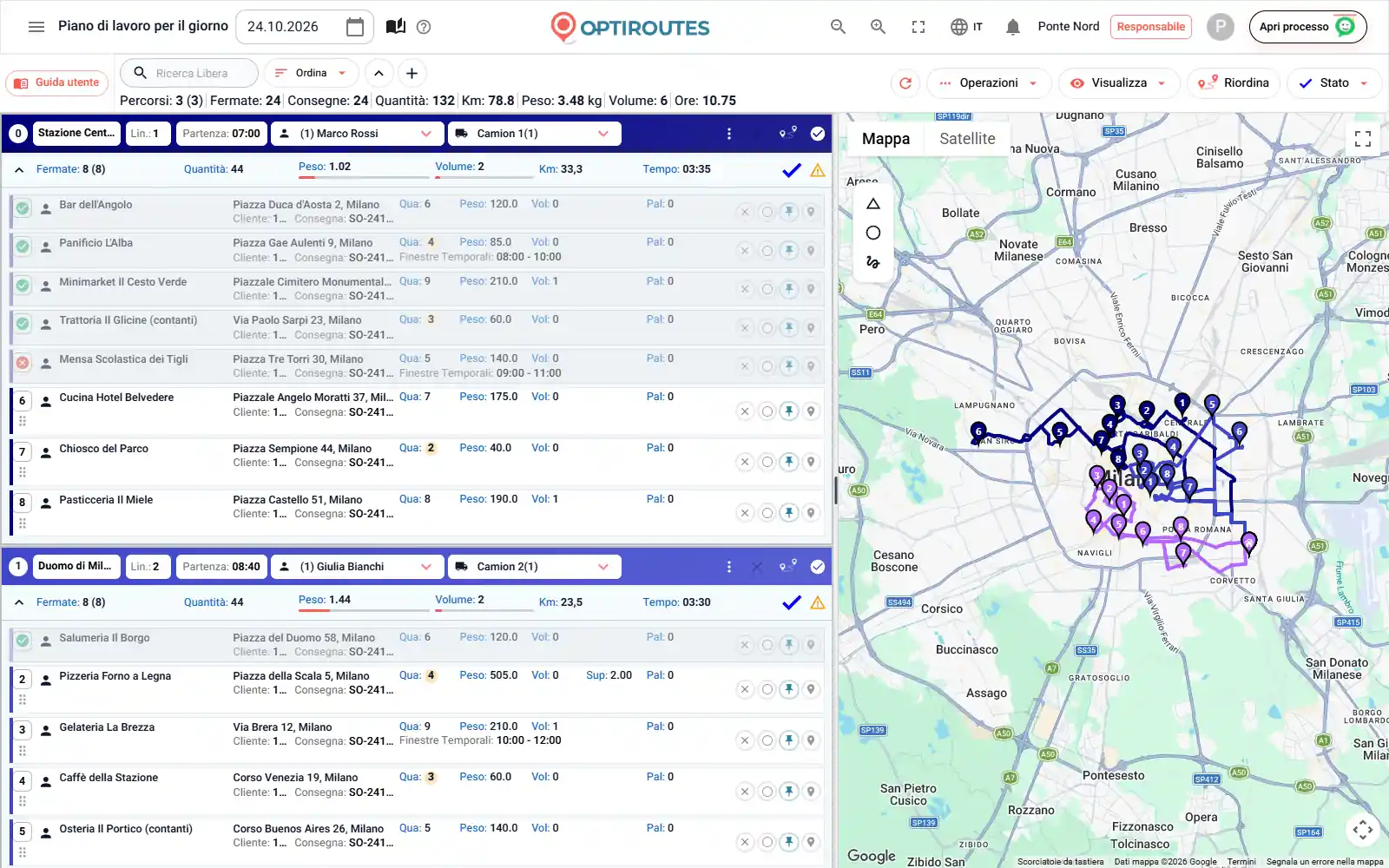Open Segnala un errore nella mappa link
The image size is (1389, 868).
click(x=1325, y=862)
